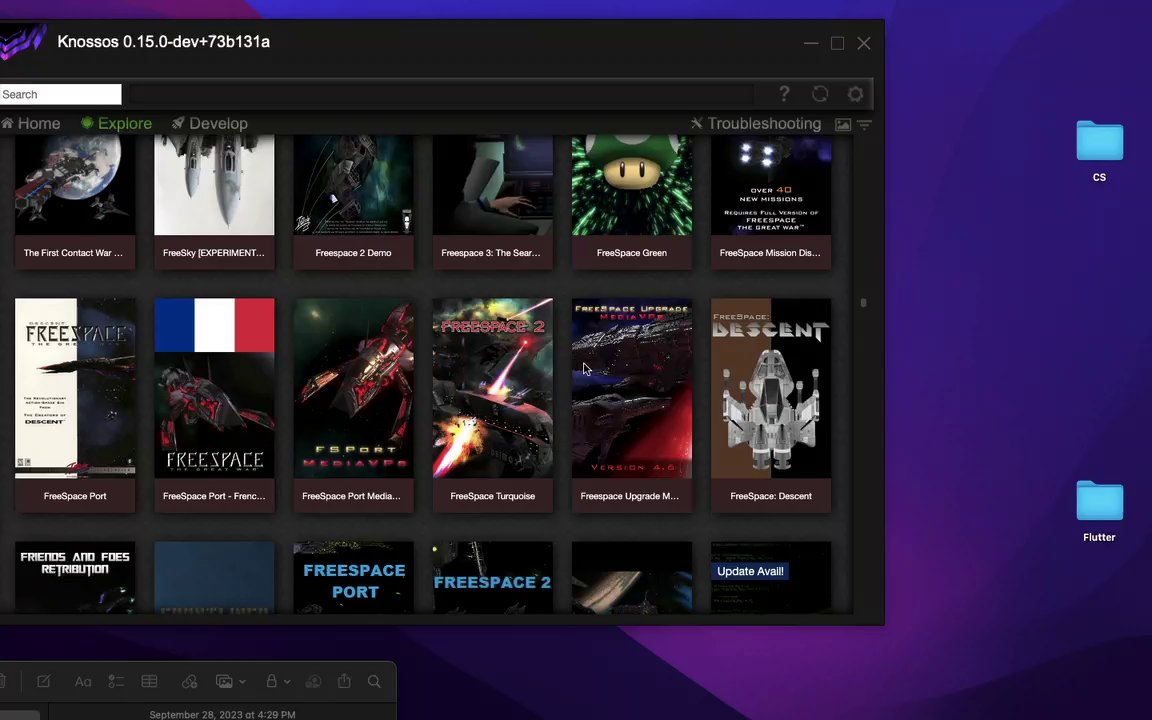This screenshot has width=1152, height=720.
Task: Open FreeSpace Mission Dis... mod tile
Action: coord(771,202)
